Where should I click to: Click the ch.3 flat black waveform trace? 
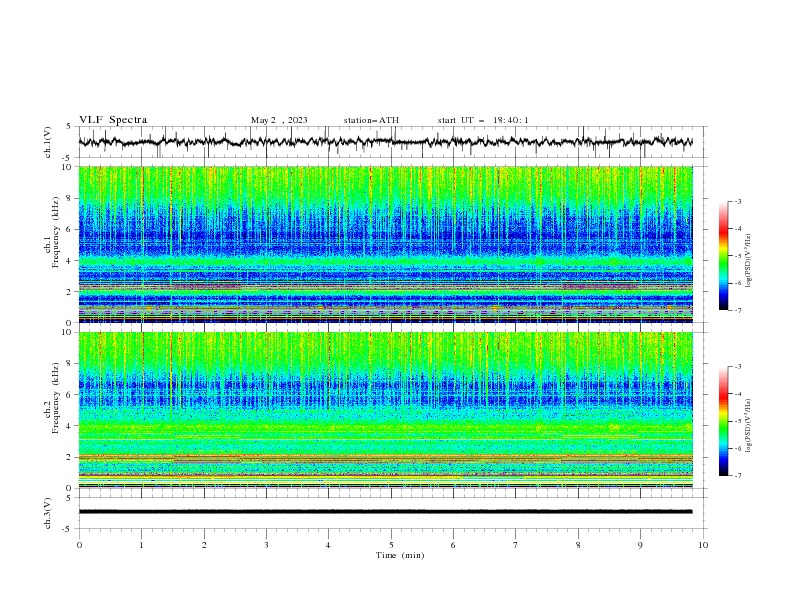coord(385,512)
